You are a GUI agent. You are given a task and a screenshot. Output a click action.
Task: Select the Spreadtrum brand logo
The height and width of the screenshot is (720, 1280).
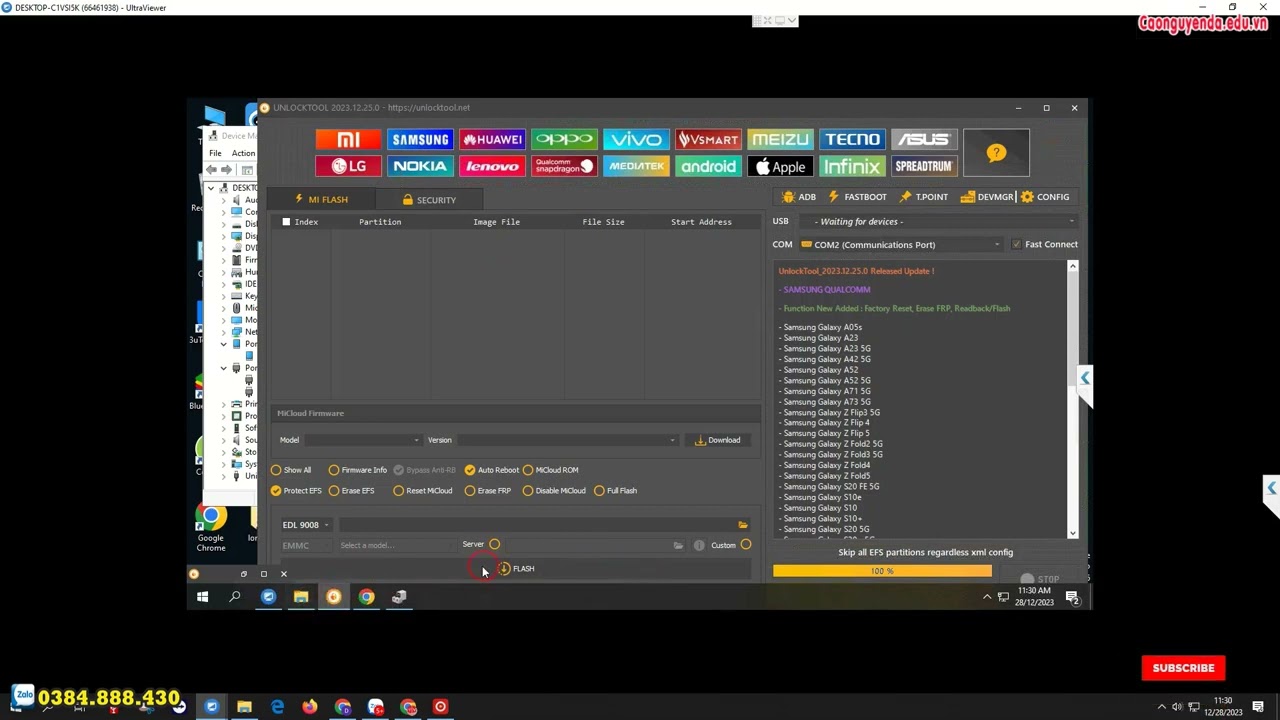(924, 166)
